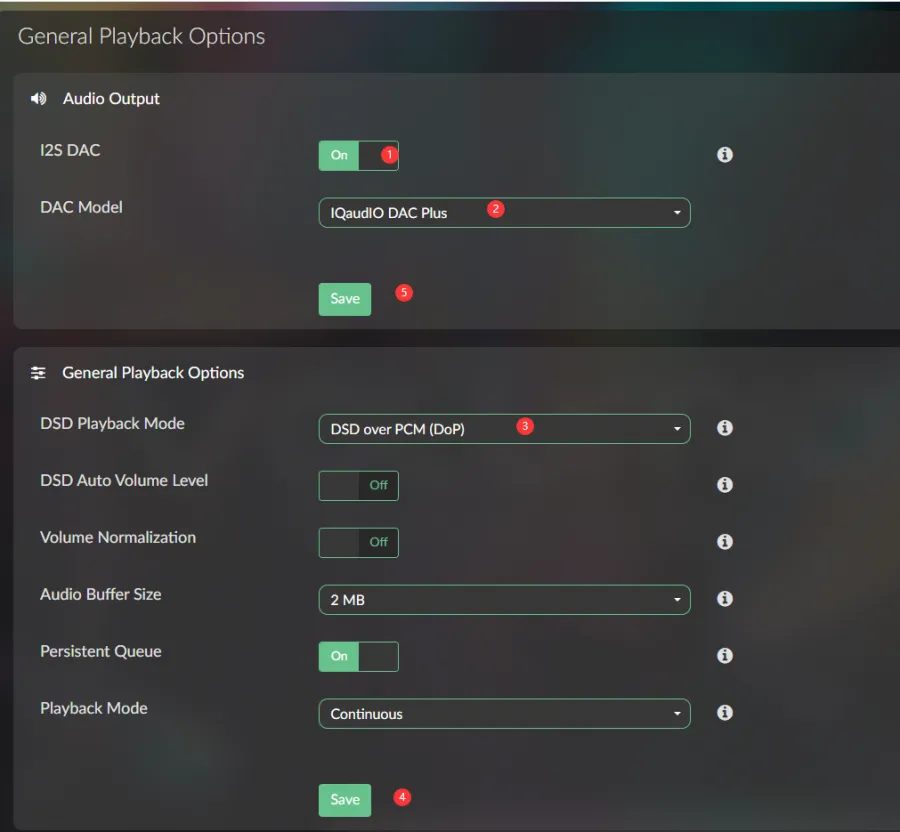Save the Audio Output settings
The width and height of the screenshot is (900, 832).
click(x=344, y=298)
